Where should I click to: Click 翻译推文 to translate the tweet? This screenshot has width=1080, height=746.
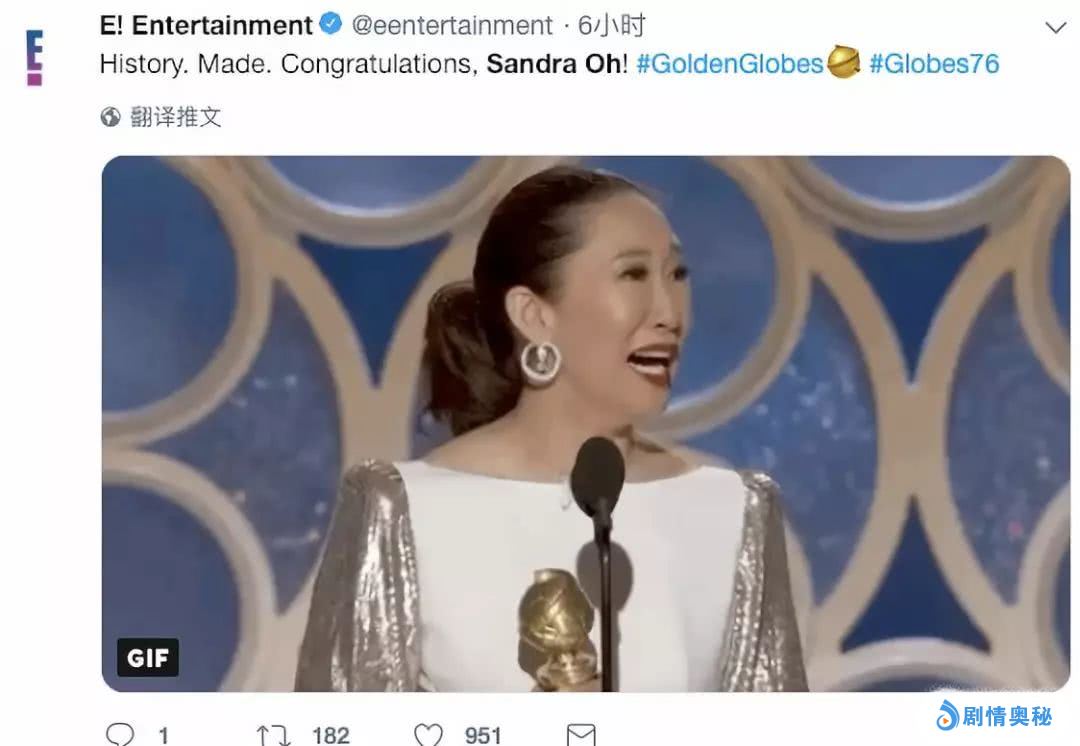click(176, 117)
